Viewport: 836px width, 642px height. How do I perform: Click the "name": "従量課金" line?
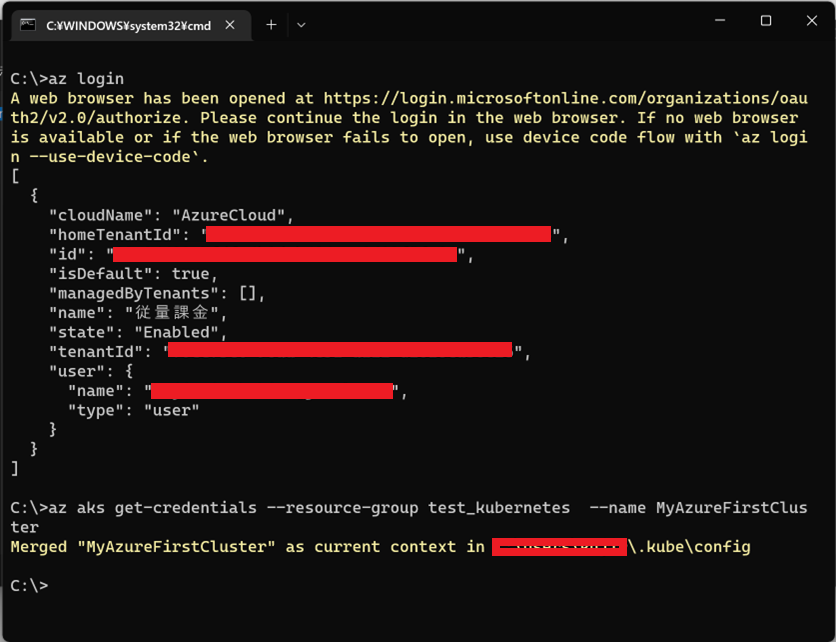[138, 312]
